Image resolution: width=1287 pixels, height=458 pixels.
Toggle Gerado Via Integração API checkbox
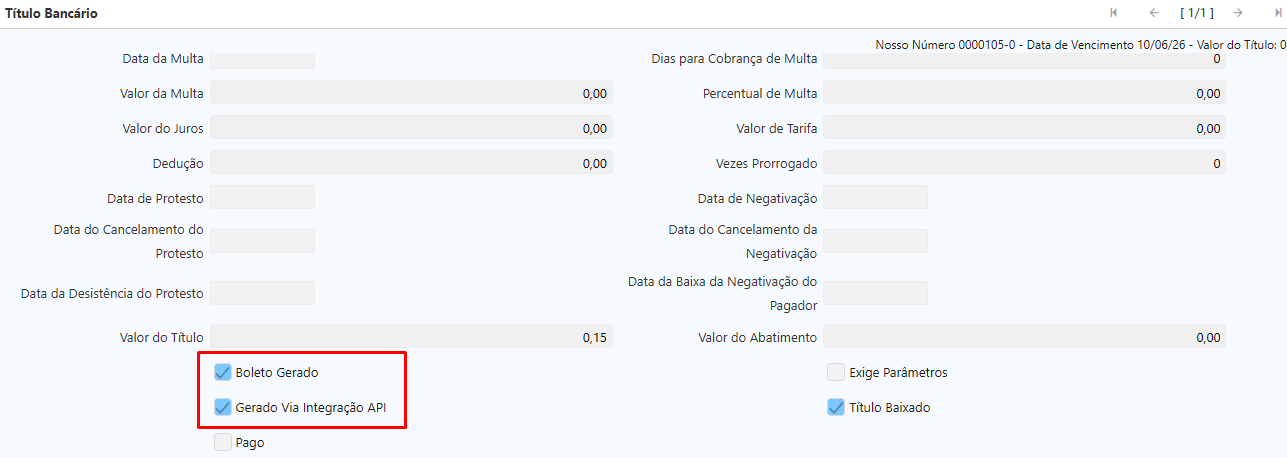coord(223,408)
